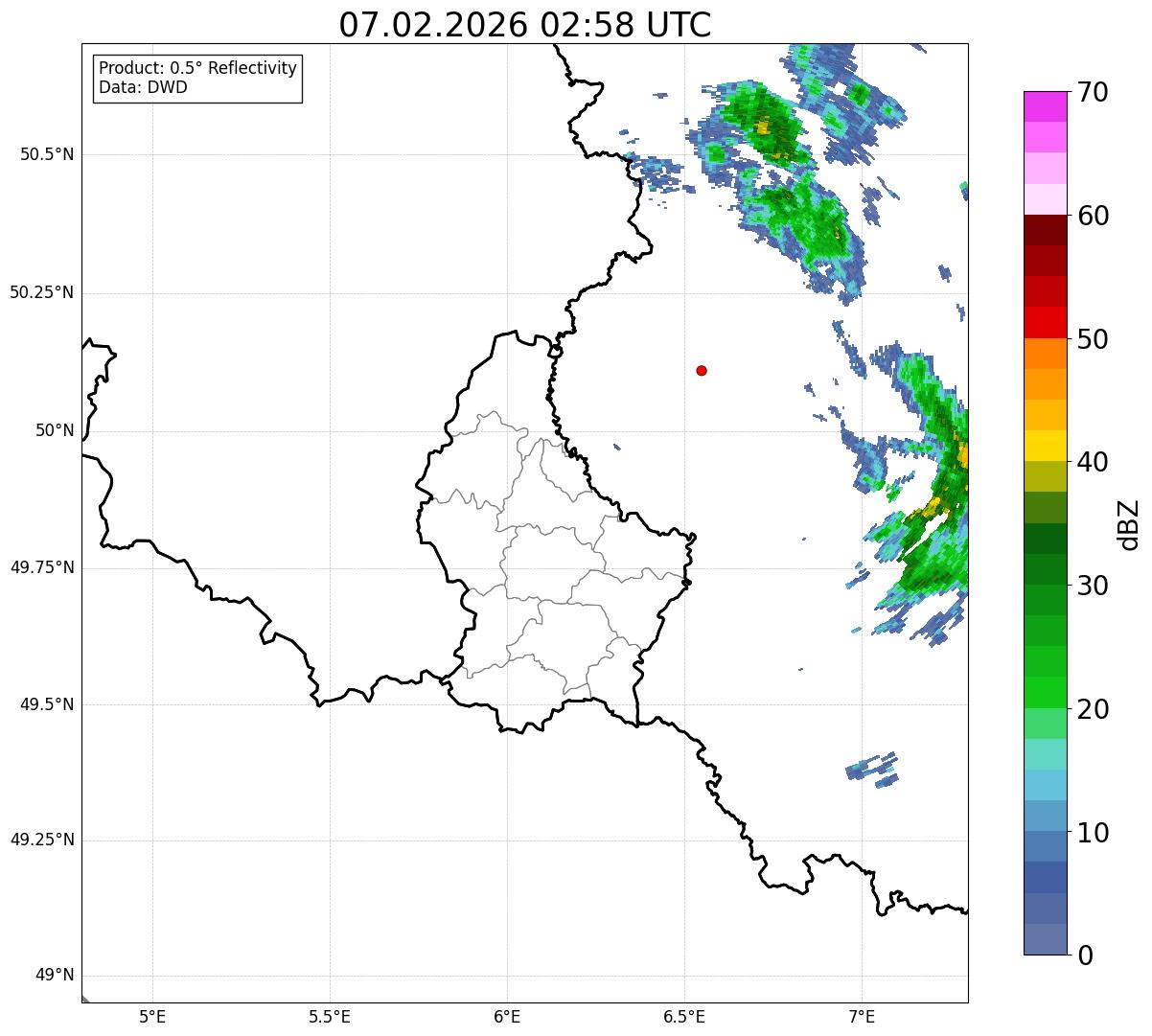This screenshot has width=1152, height=1036.
Task: Click the latitude label 50.25°N
Action: (x=41, y=292)
